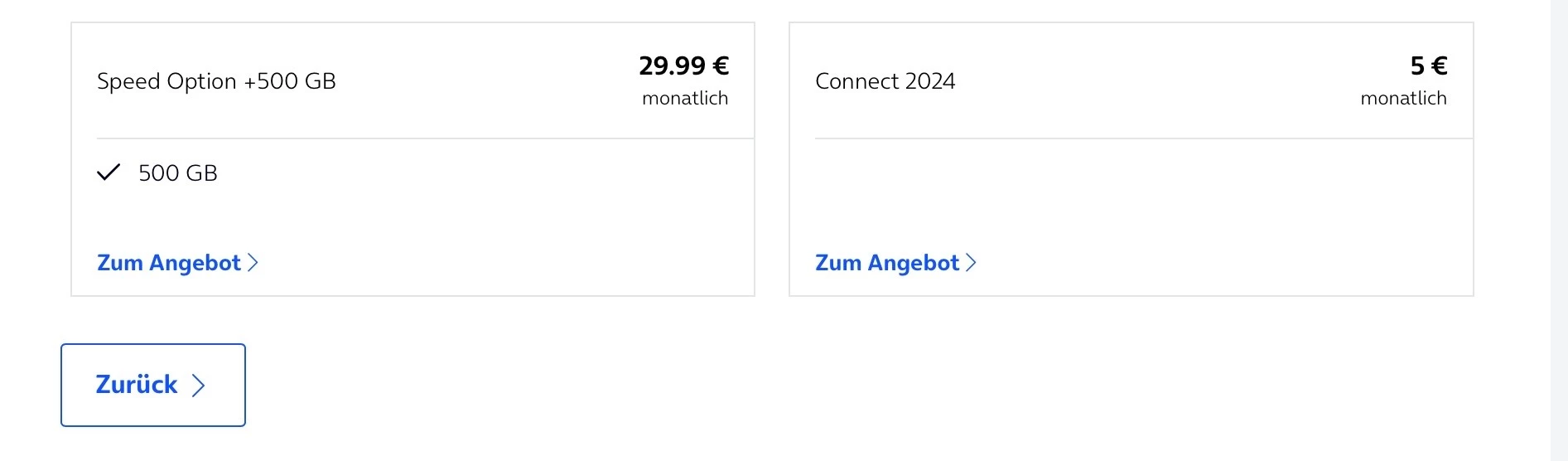Select the Speed Option +500 GB title
Viewport: 1568px width, 461px height.
tap(216, 81)
